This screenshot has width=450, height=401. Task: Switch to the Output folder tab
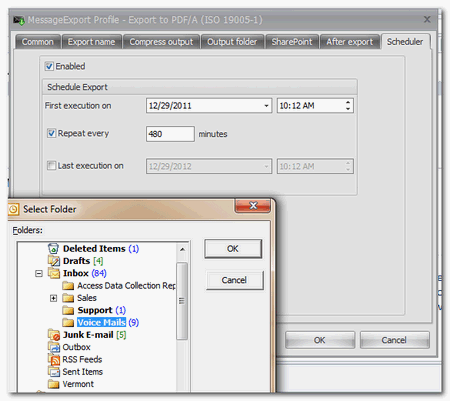coord(232,42)
